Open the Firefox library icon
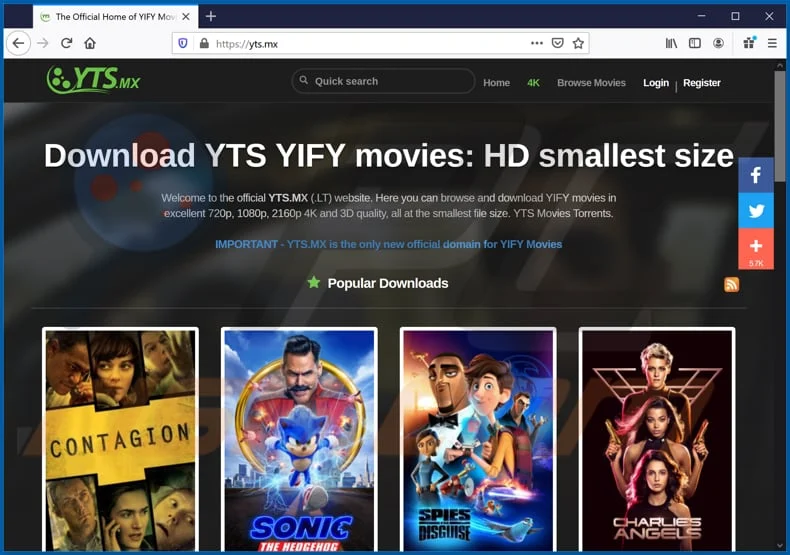Viewport: 790px width, 555px height. [x=672, y=43]
